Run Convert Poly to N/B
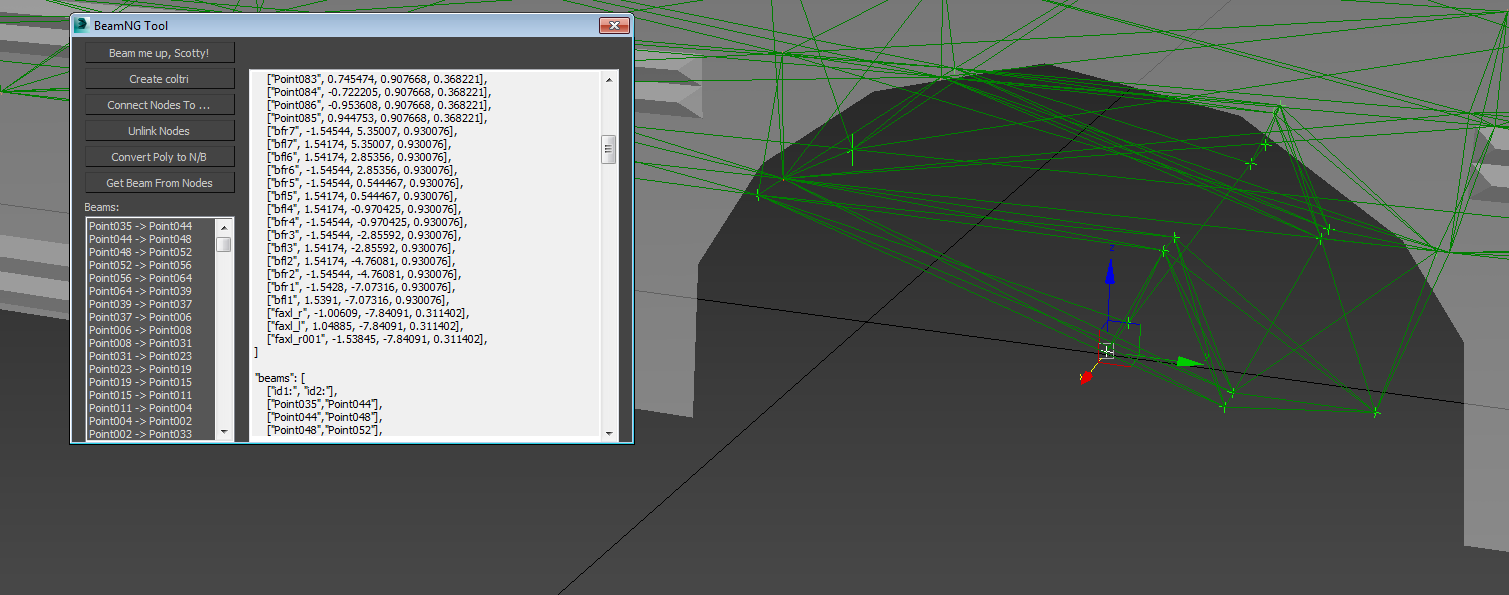The width and height of the screenshot is (1509, 595). [159, 156]
